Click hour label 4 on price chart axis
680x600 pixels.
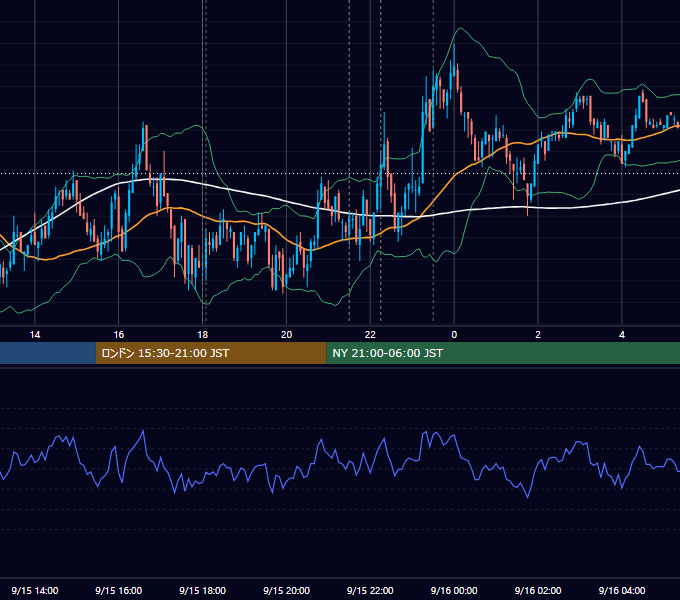point(622,335)
